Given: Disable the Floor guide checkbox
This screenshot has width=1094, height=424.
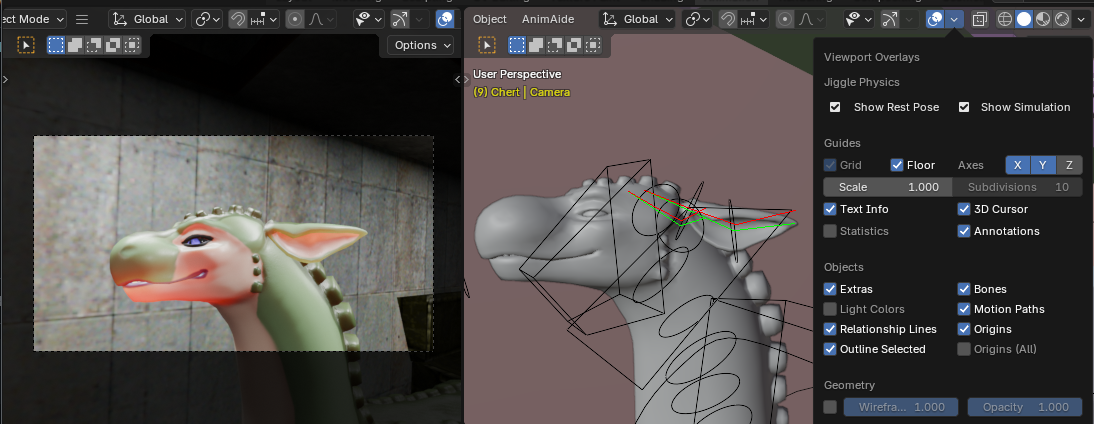Looking at the screenshot, I should point(897,165).
